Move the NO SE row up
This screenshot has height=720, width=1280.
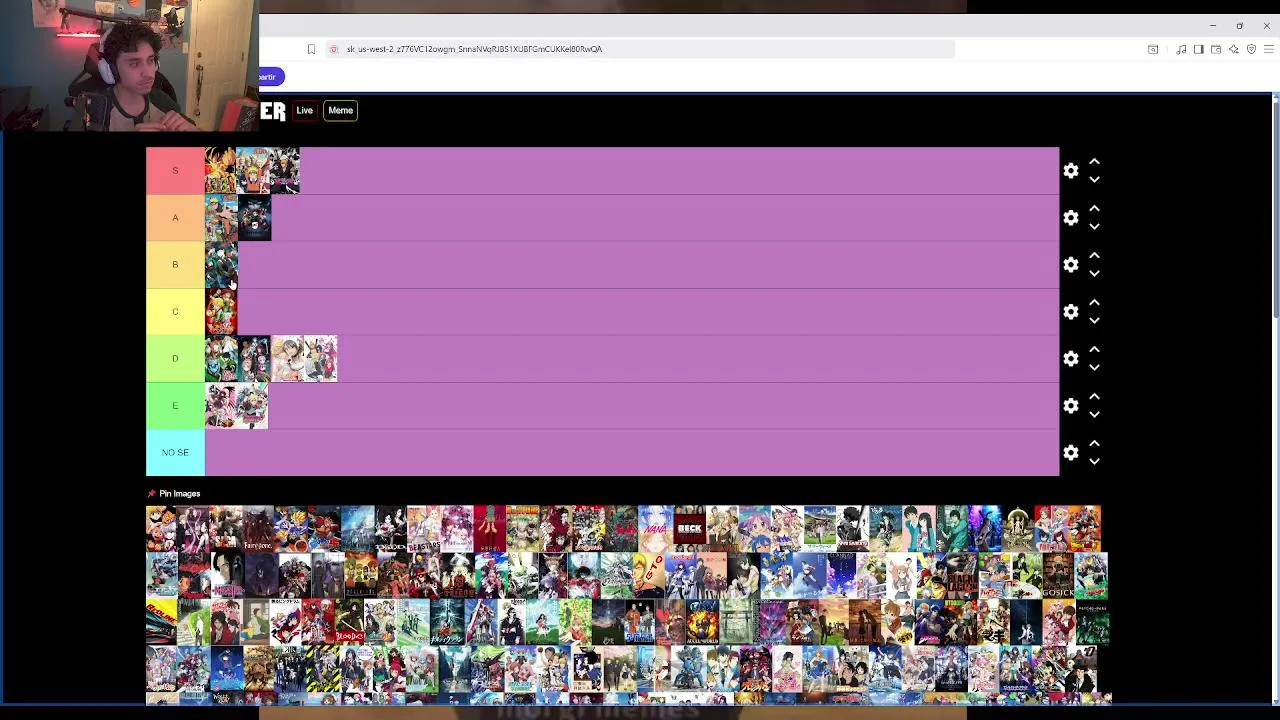1094,443
